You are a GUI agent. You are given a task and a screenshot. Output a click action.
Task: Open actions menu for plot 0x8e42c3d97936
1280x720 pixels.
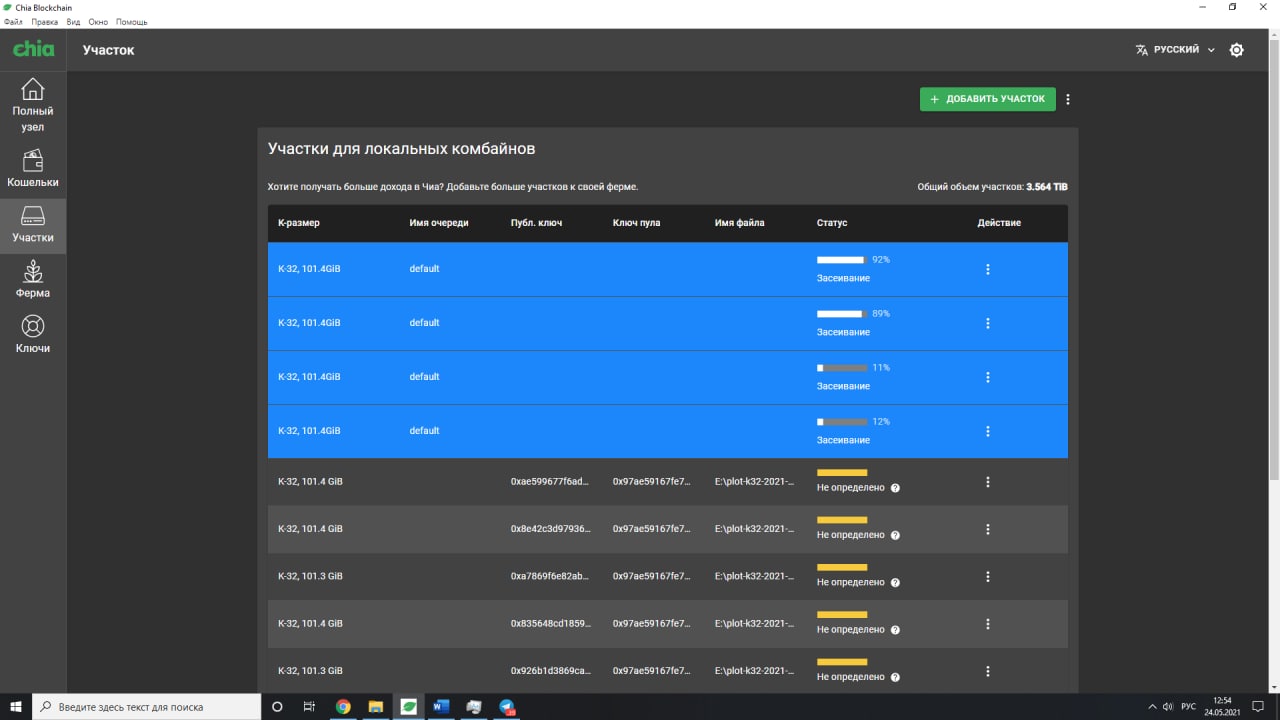988,529
